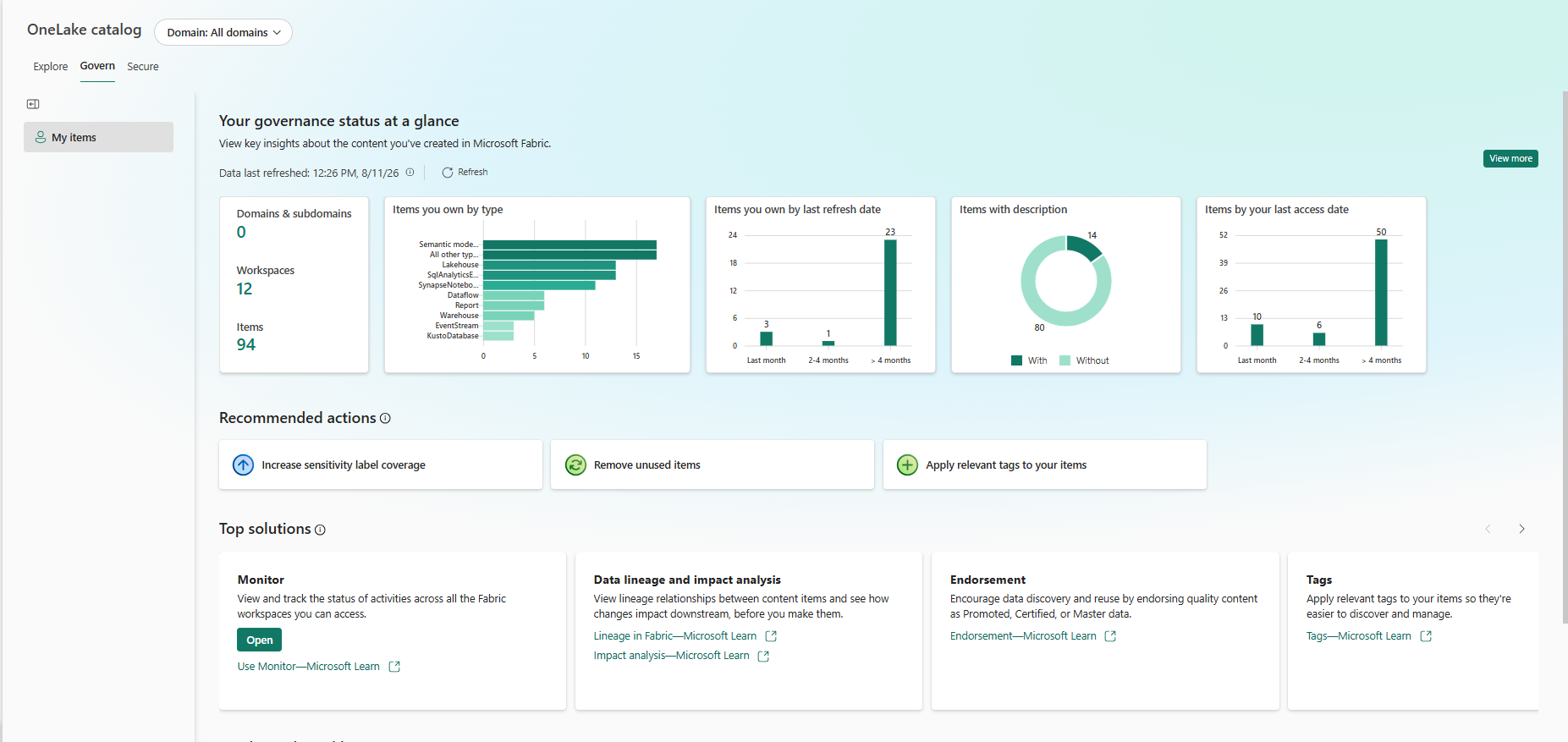Click the Warehouse bar in type chart
Image resolution: width=1568 pixels, height=742 pixels.
click(x=509, y=316)
